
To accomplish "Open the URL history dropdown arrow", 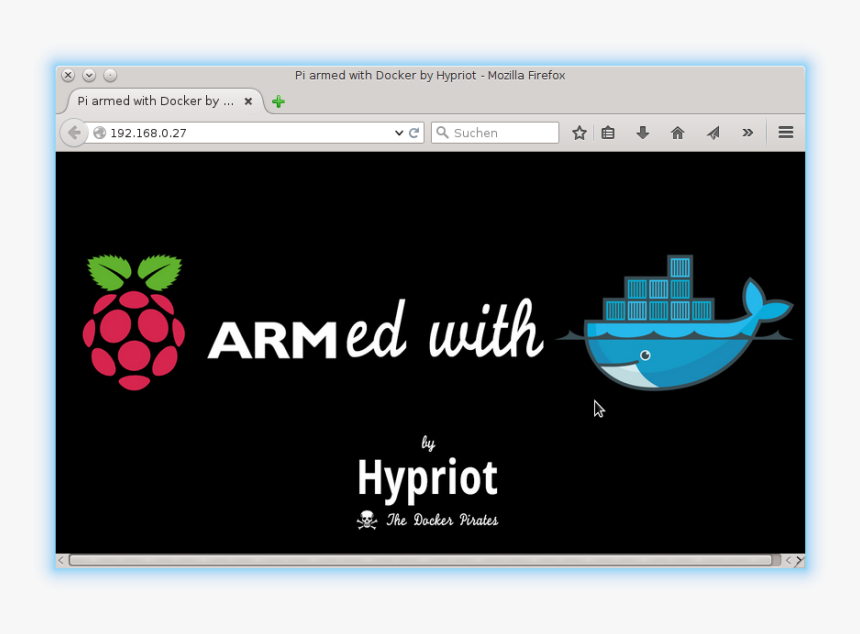I will (399, 133).
